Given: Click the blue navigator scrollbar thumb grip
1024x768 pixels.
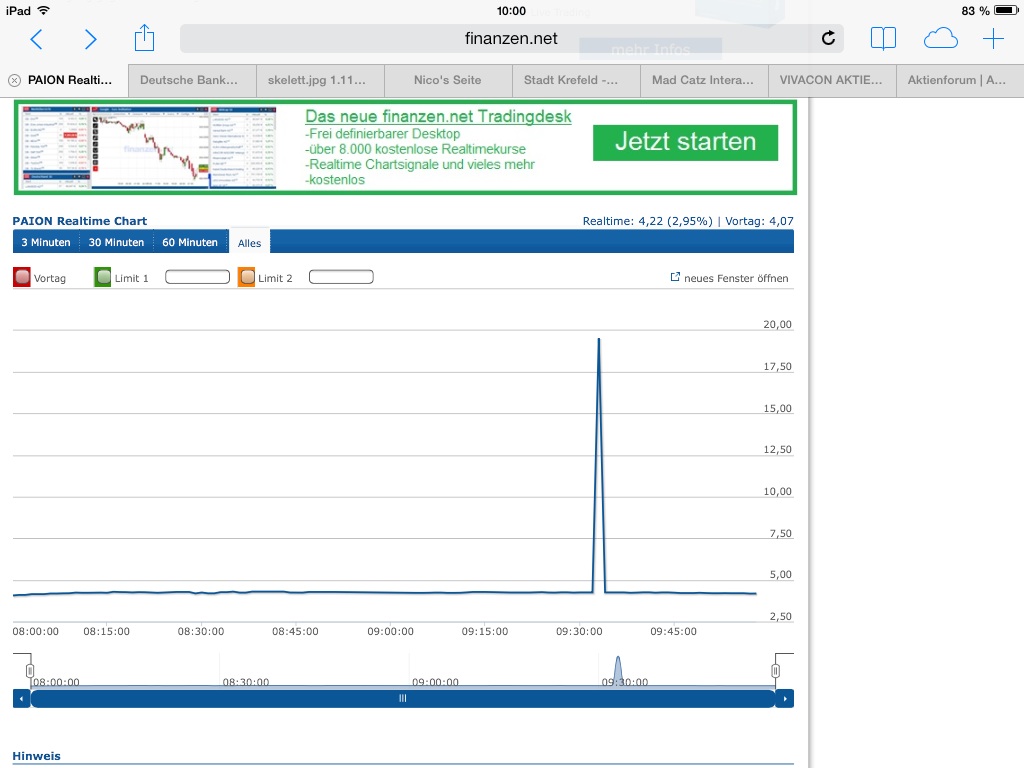Looking at the screenshot, I should (x=403, y=699).
